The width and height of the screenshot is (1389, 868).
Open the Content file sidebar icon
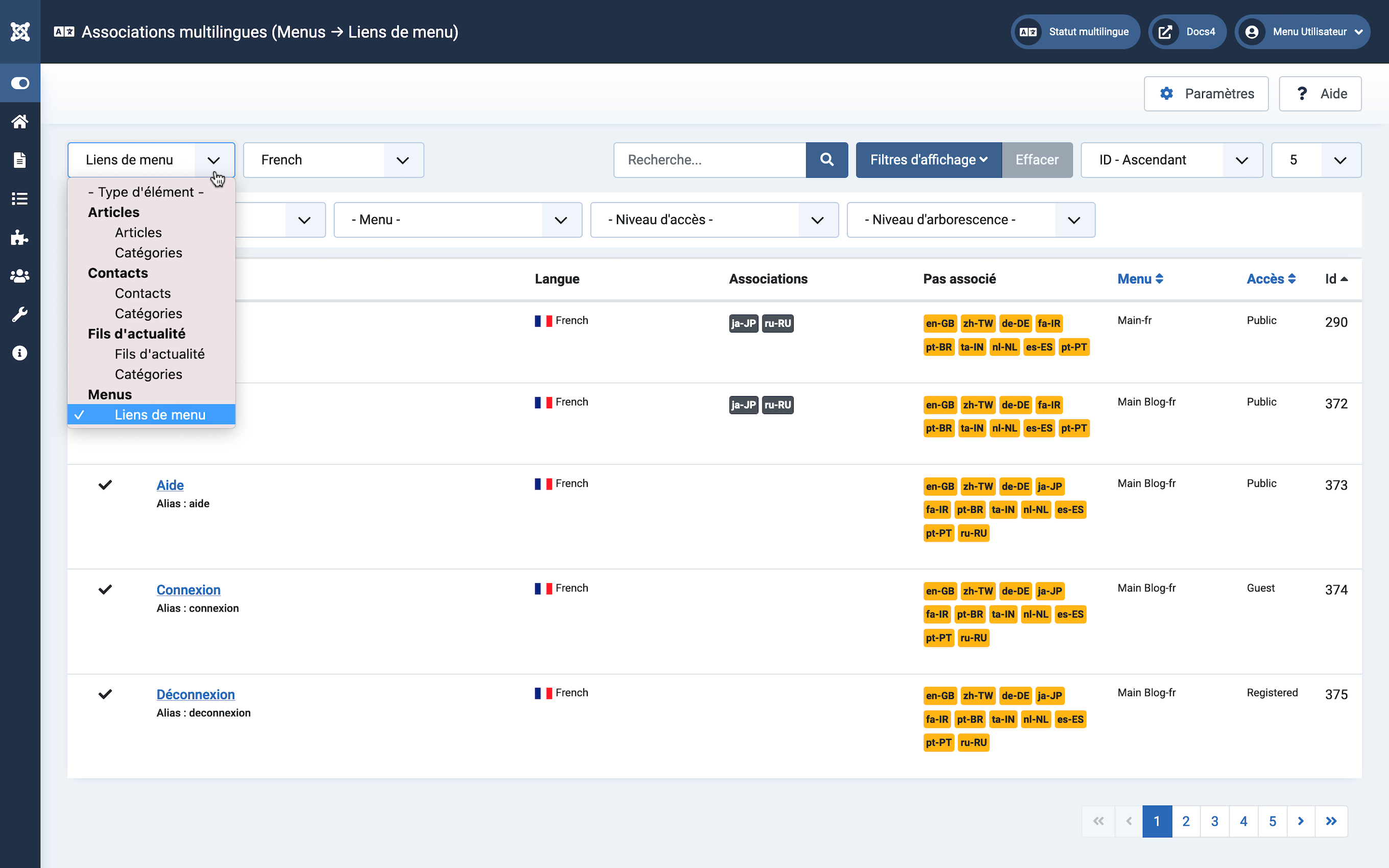coord(20,160)
